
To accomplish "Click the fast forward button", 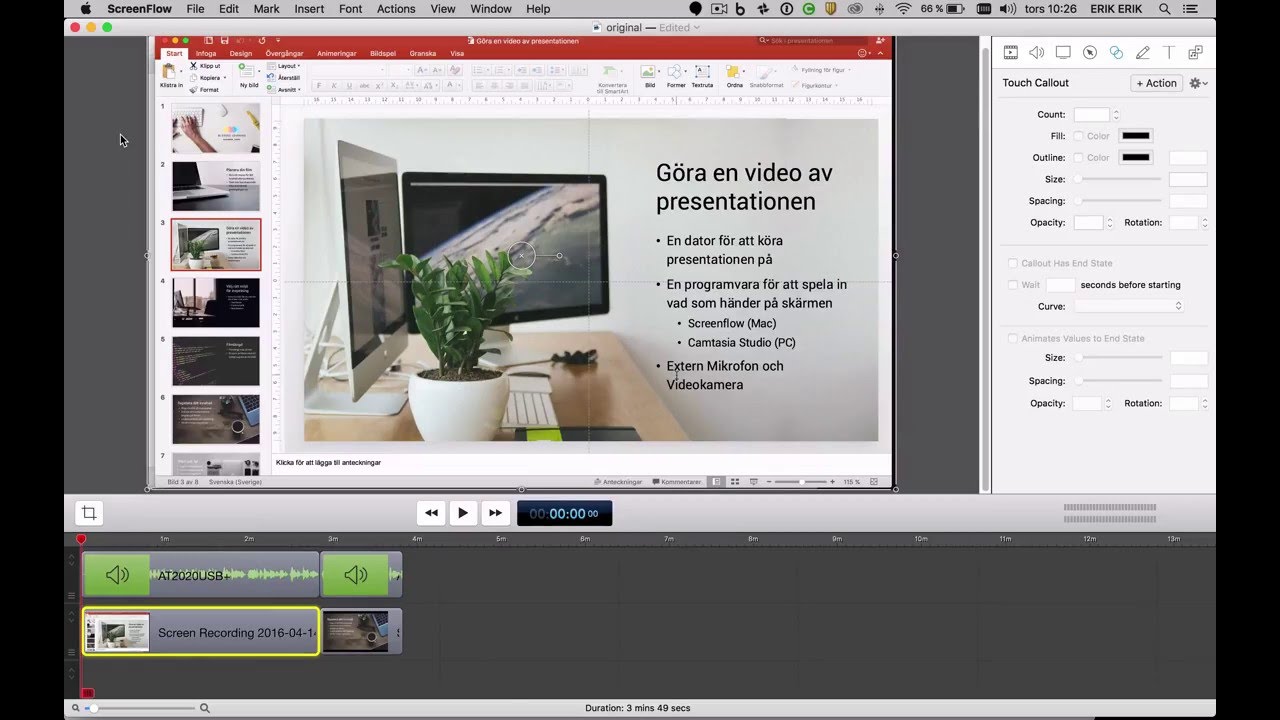I will 495,513.
